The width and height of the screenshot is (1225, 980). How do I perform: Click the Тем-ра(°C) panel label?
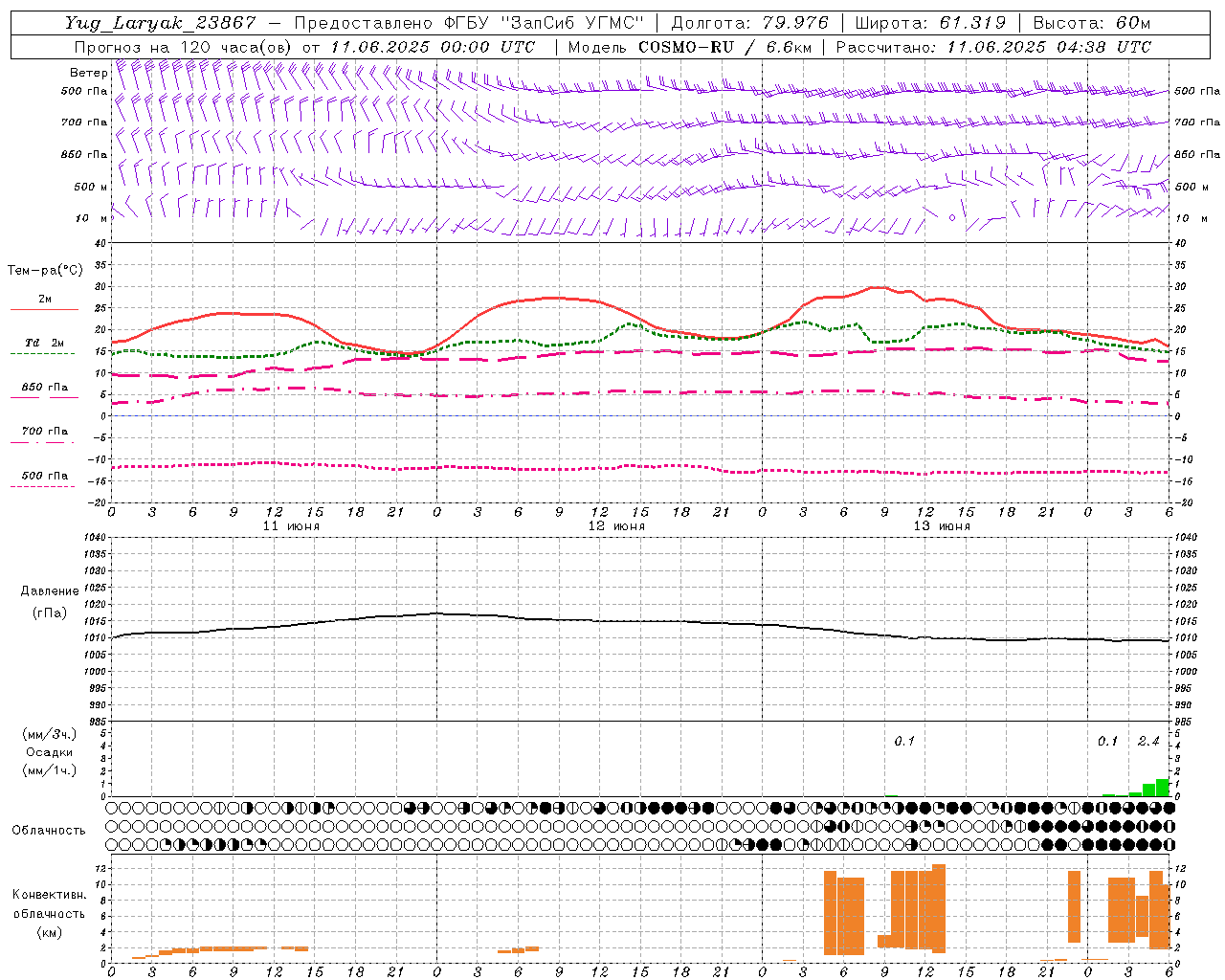(x=45, y=271)
